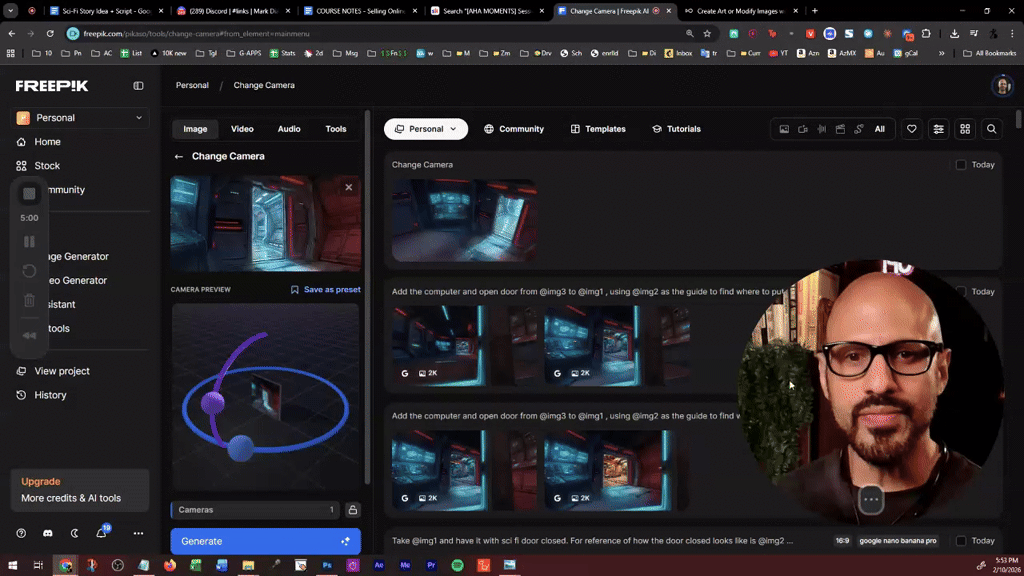Open the apps grid icon near search
The width and height of the screenshot is (1024, 576).
(964, 129)
